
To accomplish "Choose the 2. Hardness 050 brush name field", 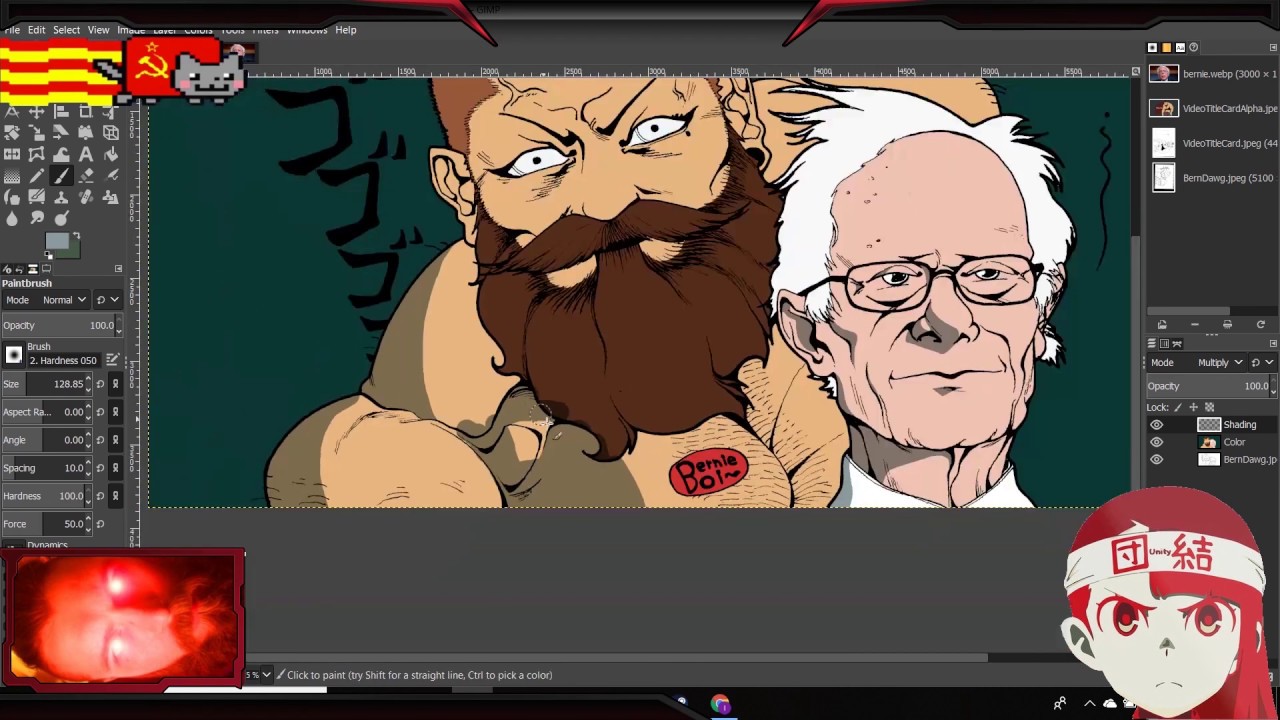I will coord(64,360).
